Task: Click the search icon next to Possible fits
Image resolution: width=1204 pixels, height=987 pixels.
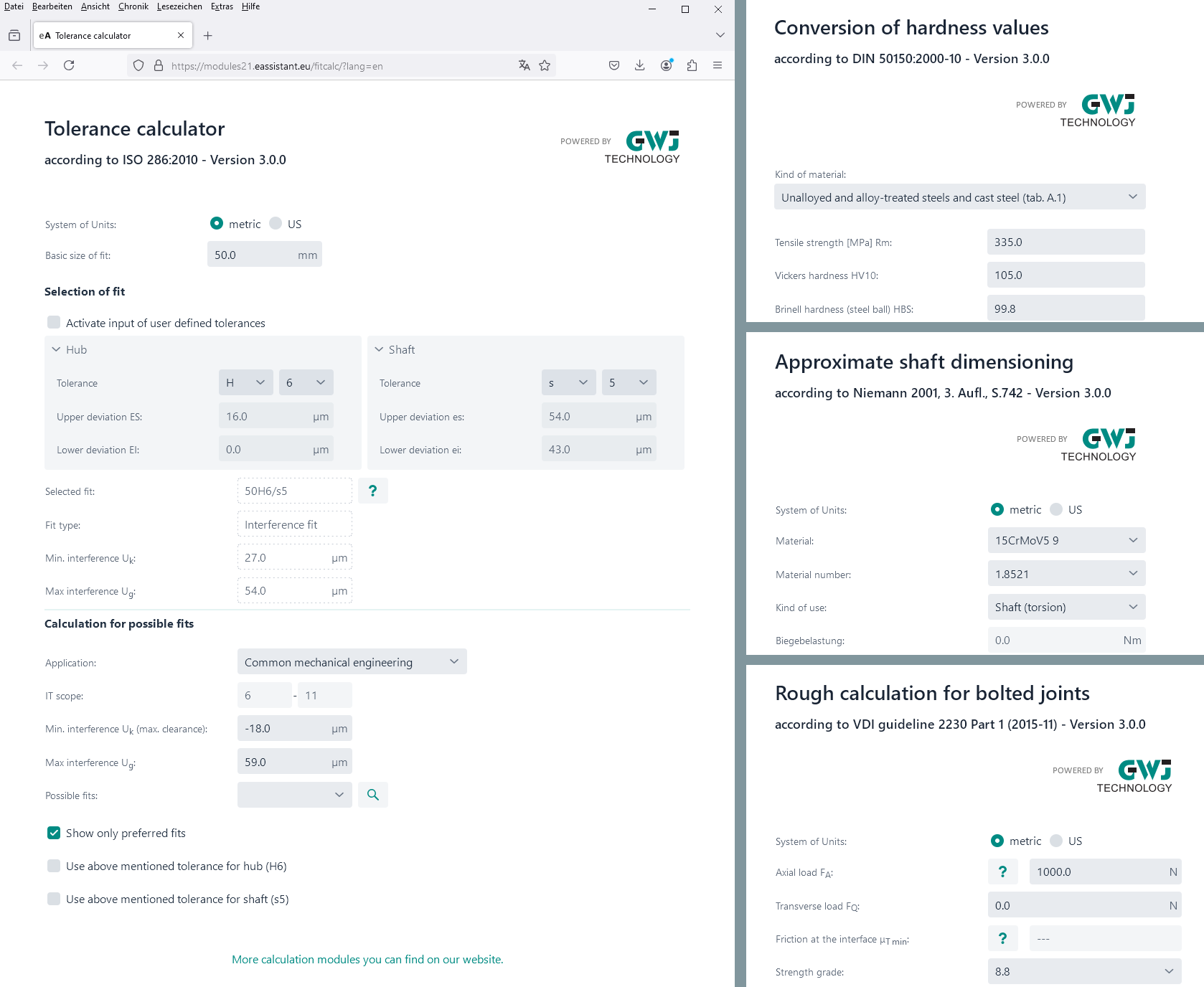Action: point(373,795)
